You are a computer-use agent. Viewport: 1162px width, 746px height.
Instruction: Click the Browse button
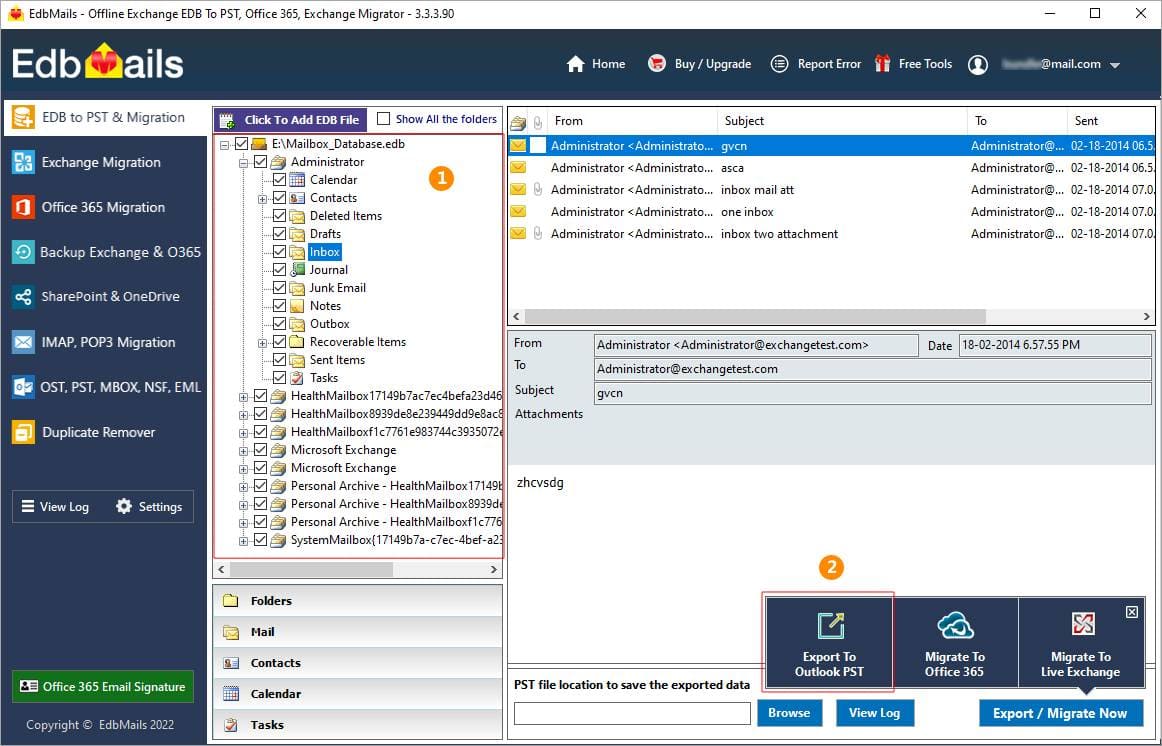click(789, 713)
